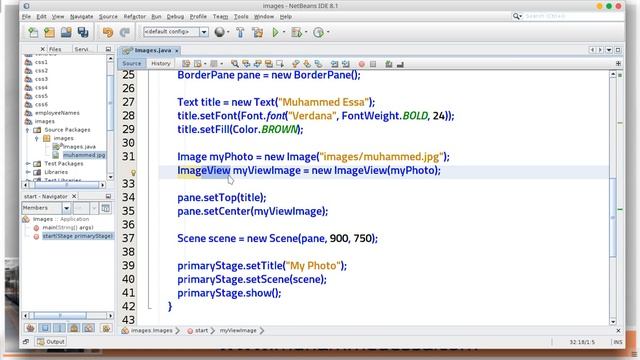Click the Debug Project icon
Screen dimensions: 640x360
tap(297, 32)
